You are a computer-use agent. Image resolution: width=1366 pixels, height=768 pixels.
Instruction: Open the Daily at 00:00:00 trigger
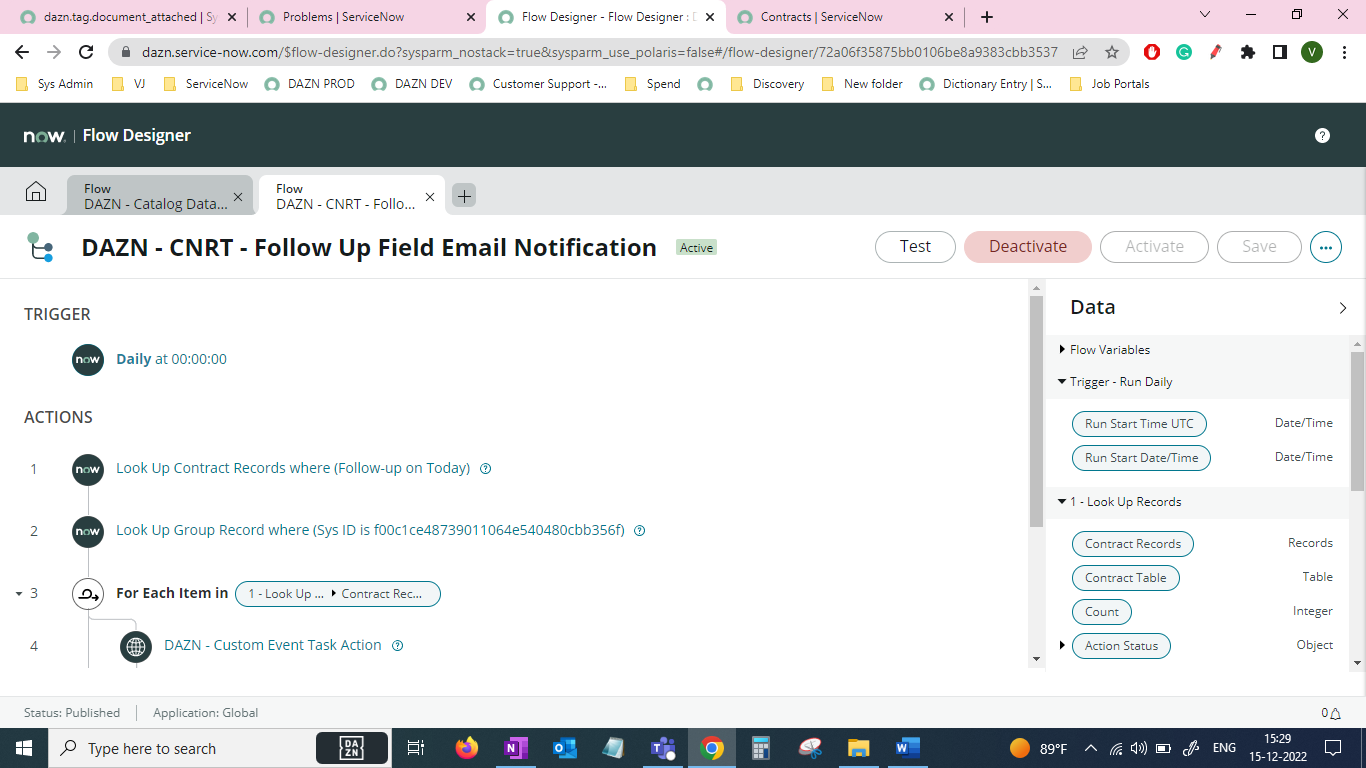coord(171,360)
